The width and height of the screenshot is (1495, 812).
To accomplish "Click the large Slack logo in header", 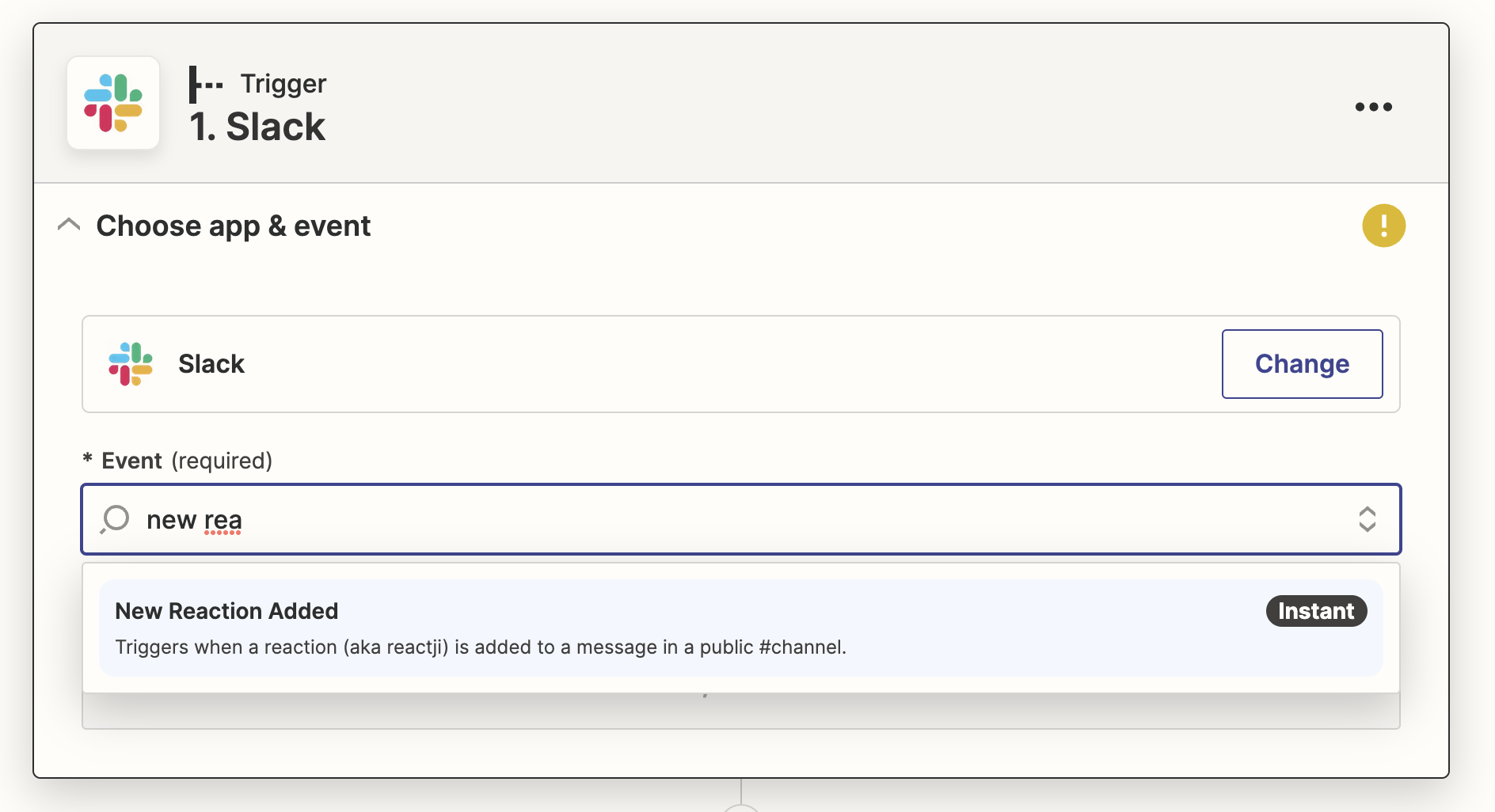I will click(x=113, y=103).
